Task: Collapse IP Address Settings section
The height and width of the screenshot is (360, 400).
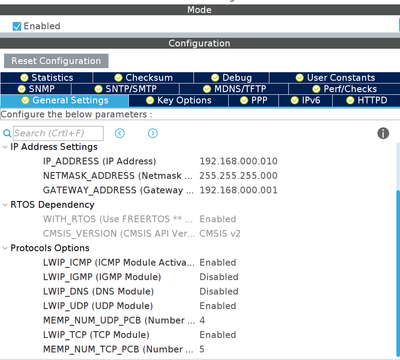Action: coord(5,147)
